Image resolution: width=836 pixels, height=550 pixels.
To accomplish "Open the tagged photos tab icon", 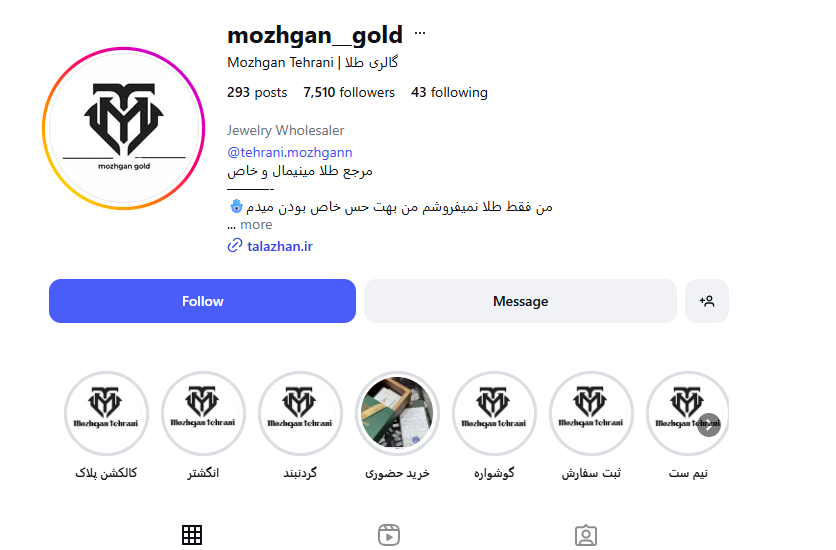I will [x=586, y=535].
